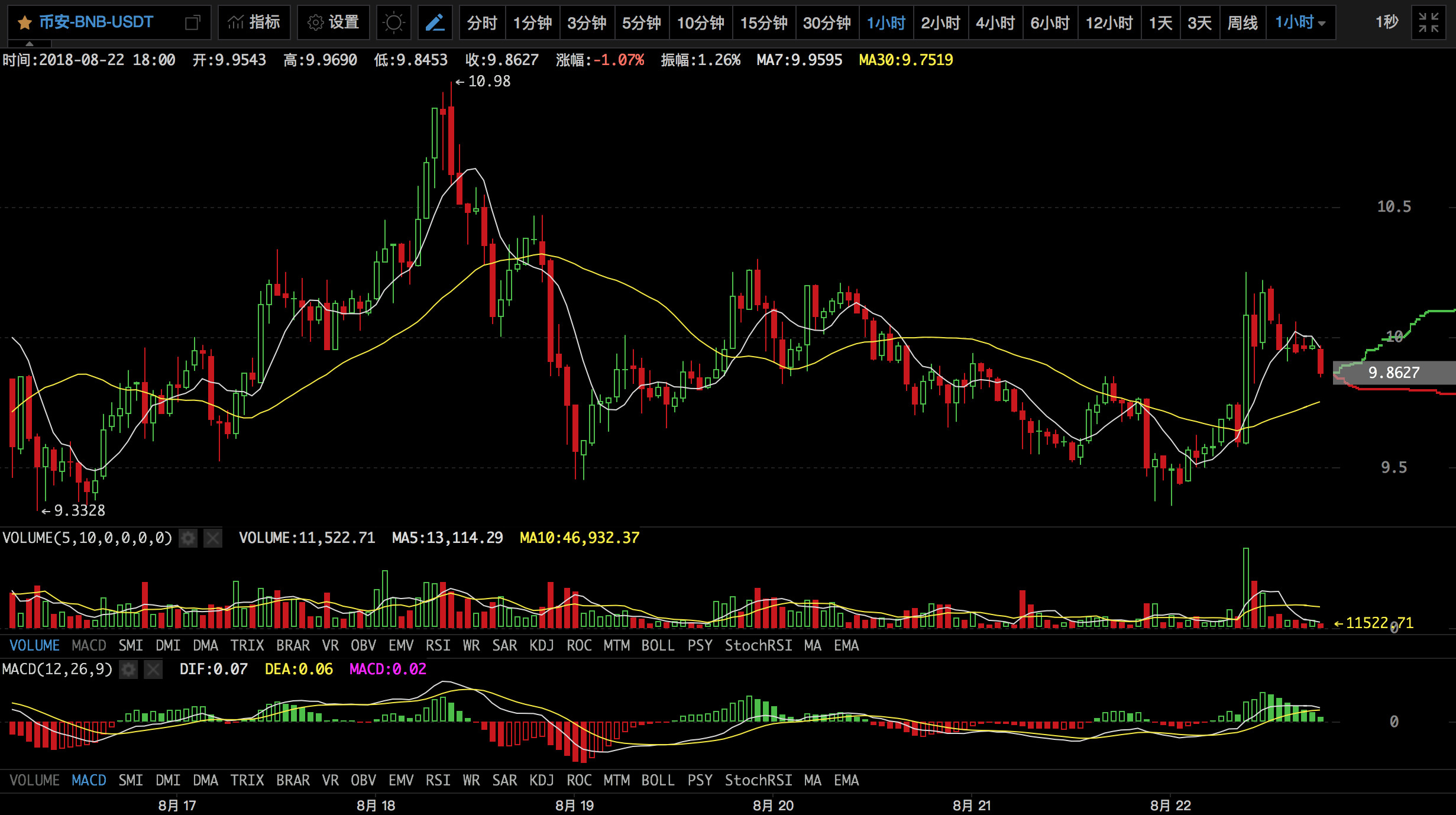This screenshot has width=1456, height=815.
Task: Expand the 1小时 interval dropdown
Action: point(1300,23)
